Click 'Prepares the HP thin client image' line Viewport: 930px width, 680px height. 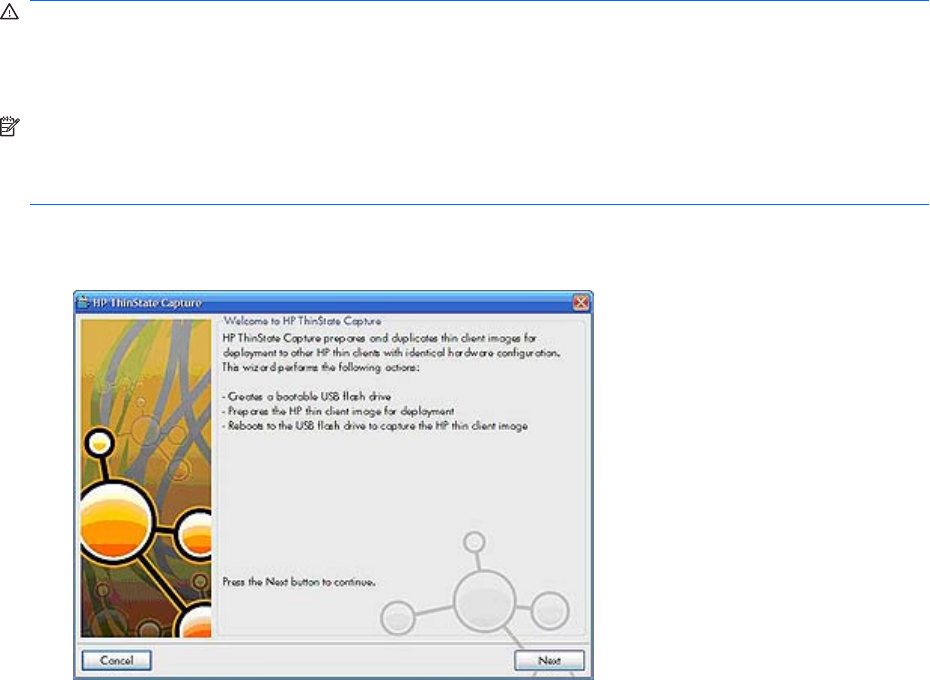click(338, 411)
